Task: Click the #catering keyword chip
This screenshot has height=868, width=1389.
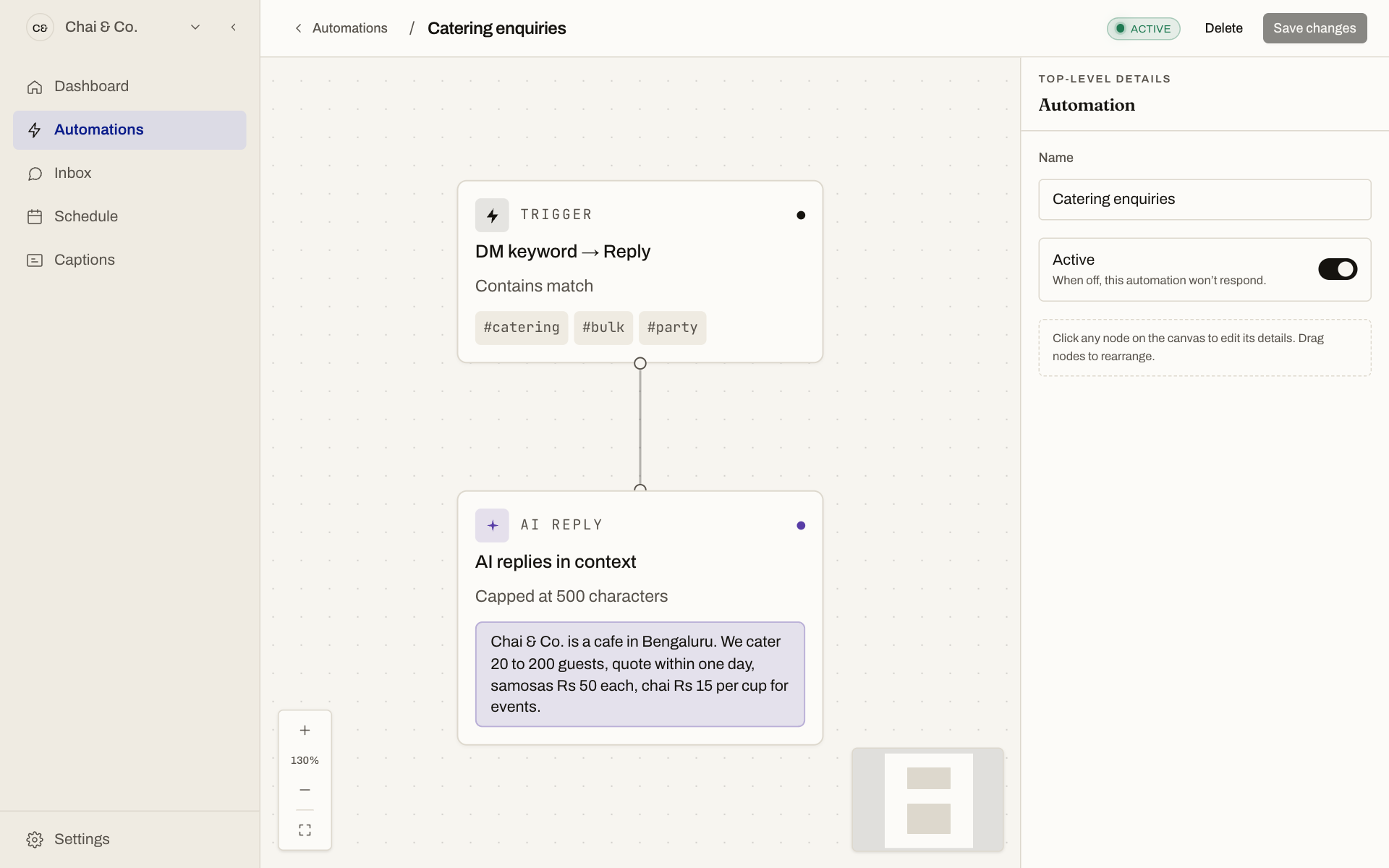Action: point(522,328)
